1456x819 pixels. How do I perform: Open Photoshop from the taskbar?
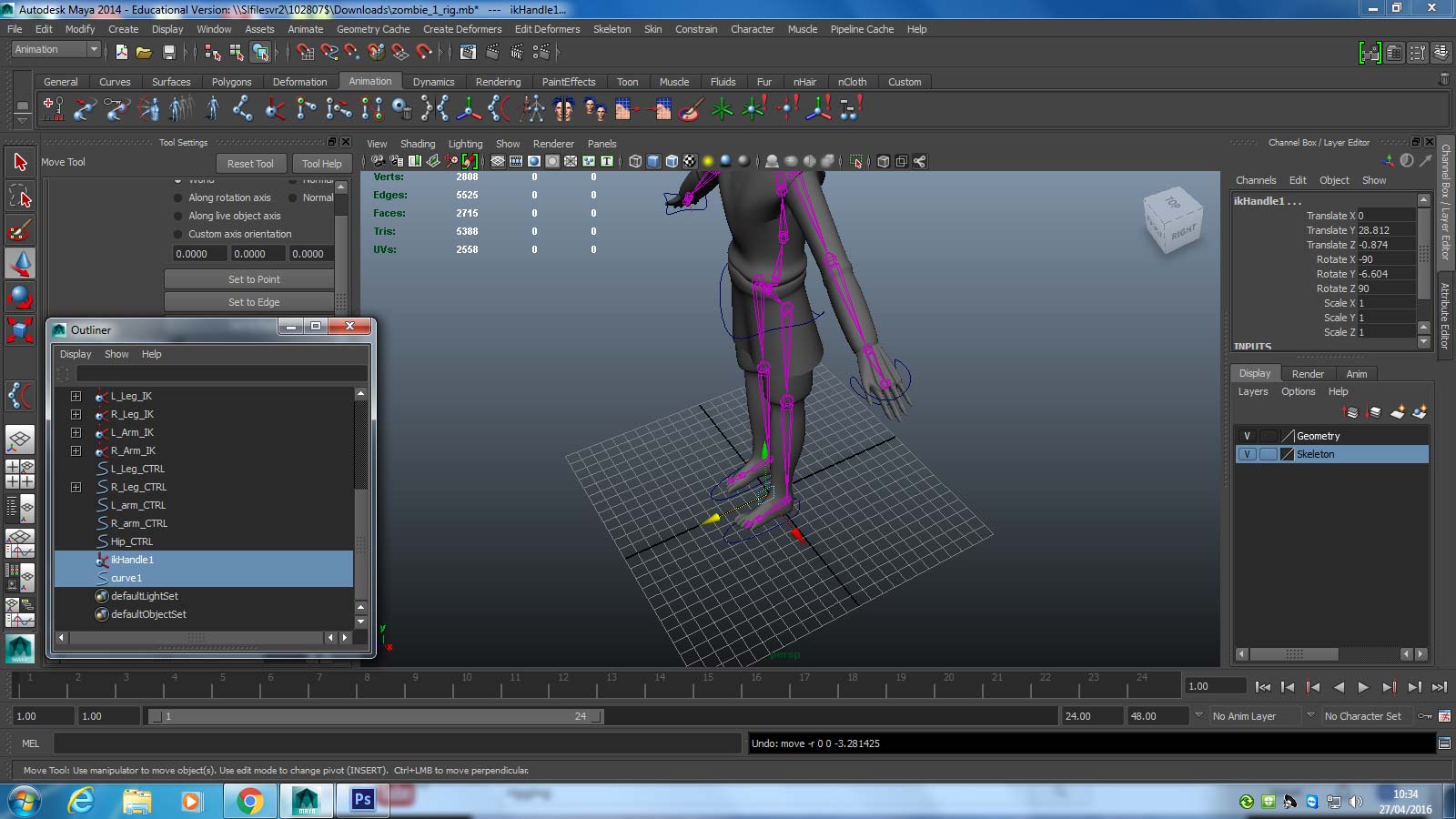(362, 800)
